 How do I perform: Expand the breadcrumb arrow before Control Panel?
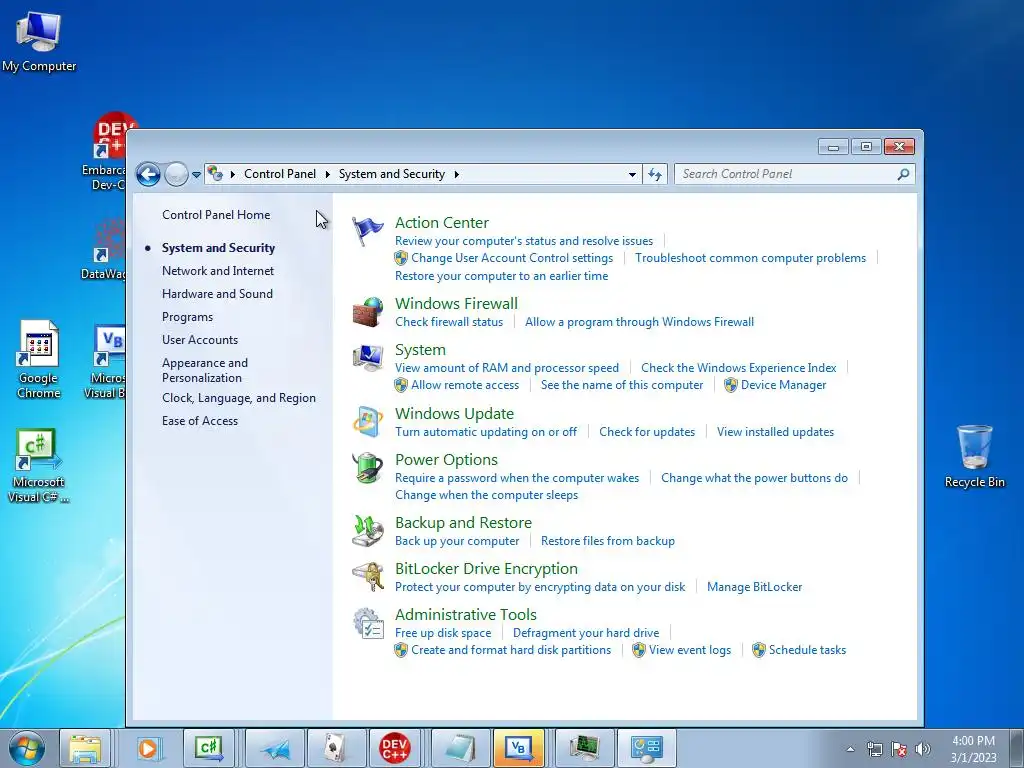[232, 174]
